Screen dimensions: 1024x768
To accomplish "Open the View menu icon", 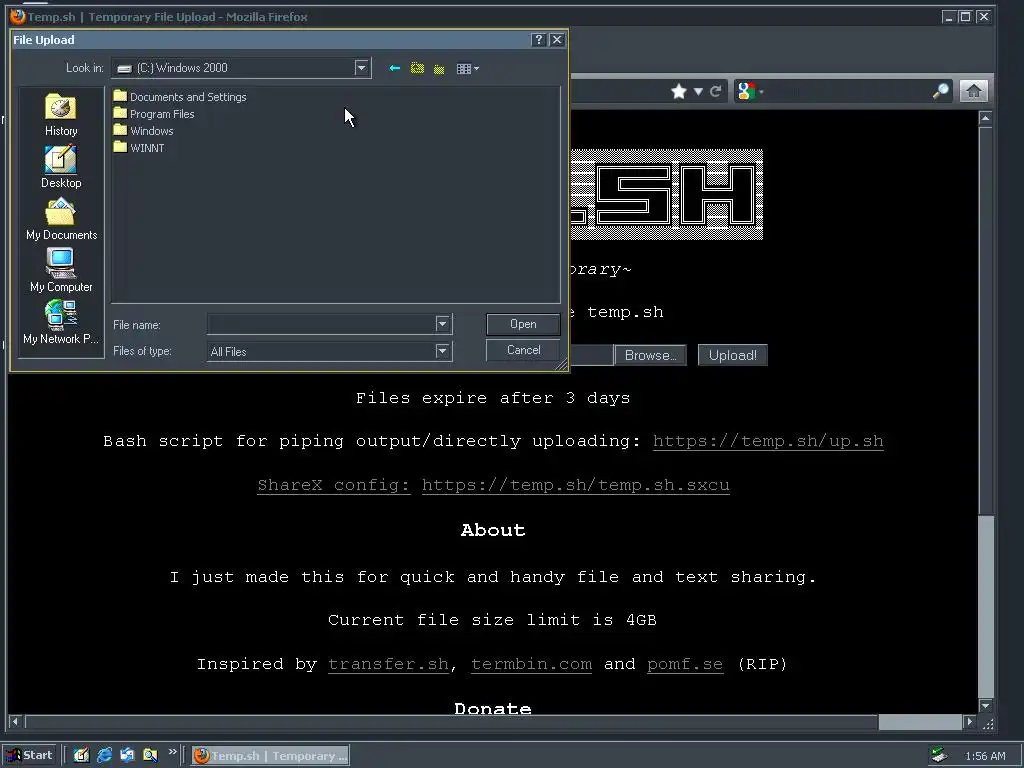I will (x=468, y=69).
